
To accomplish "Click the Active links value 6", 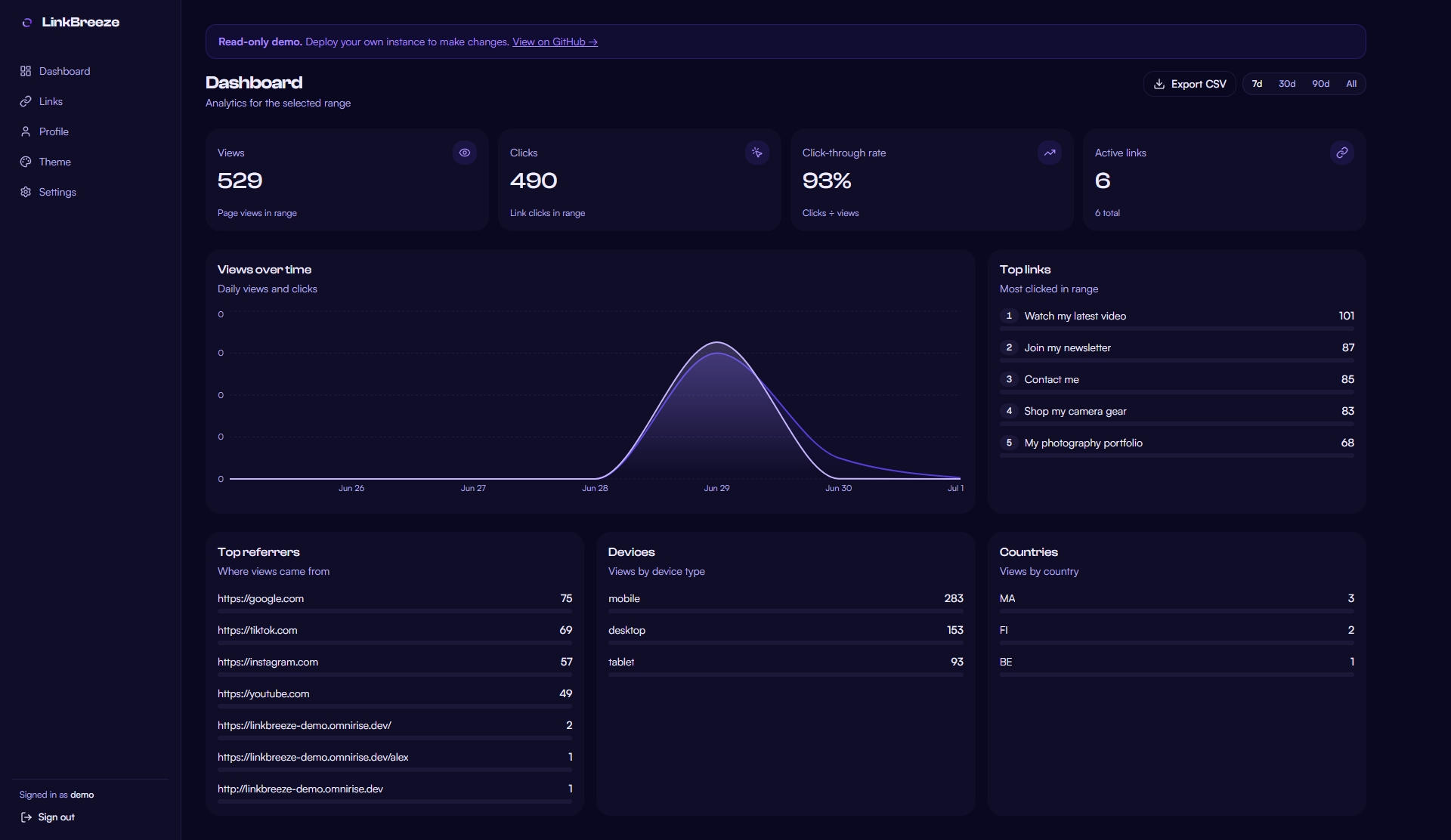I will coord(1103,181).
